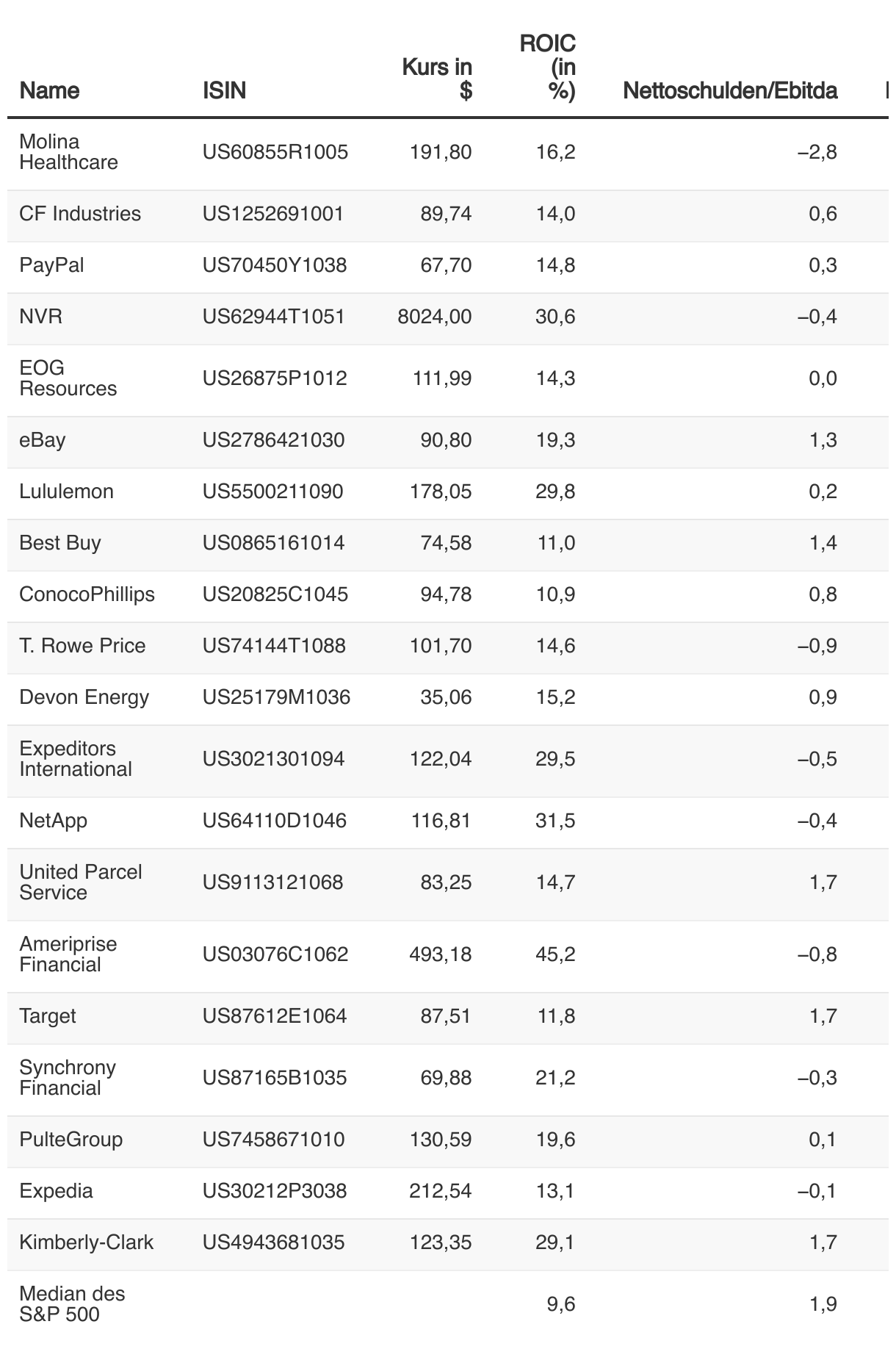Select NVR price 8024,00

click(434, 317)
